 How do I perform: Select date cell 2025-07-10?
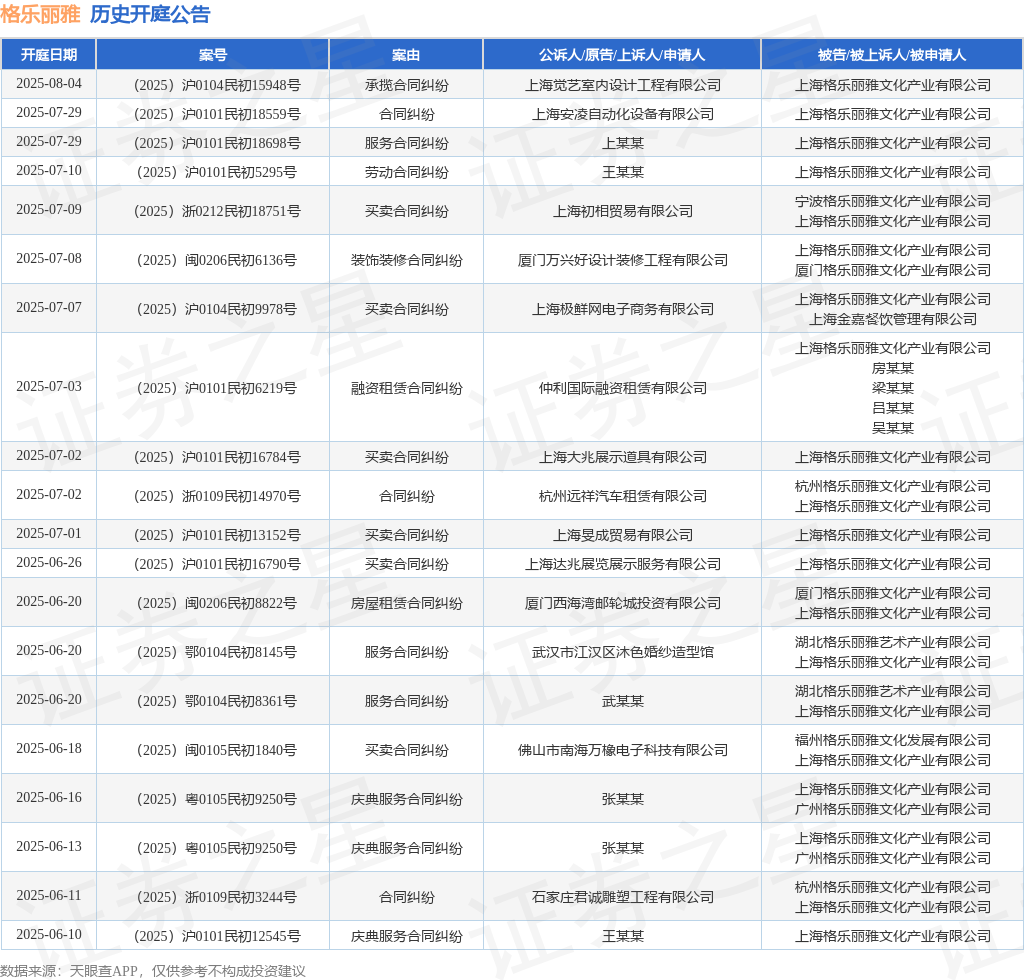[x=49, y=170]
